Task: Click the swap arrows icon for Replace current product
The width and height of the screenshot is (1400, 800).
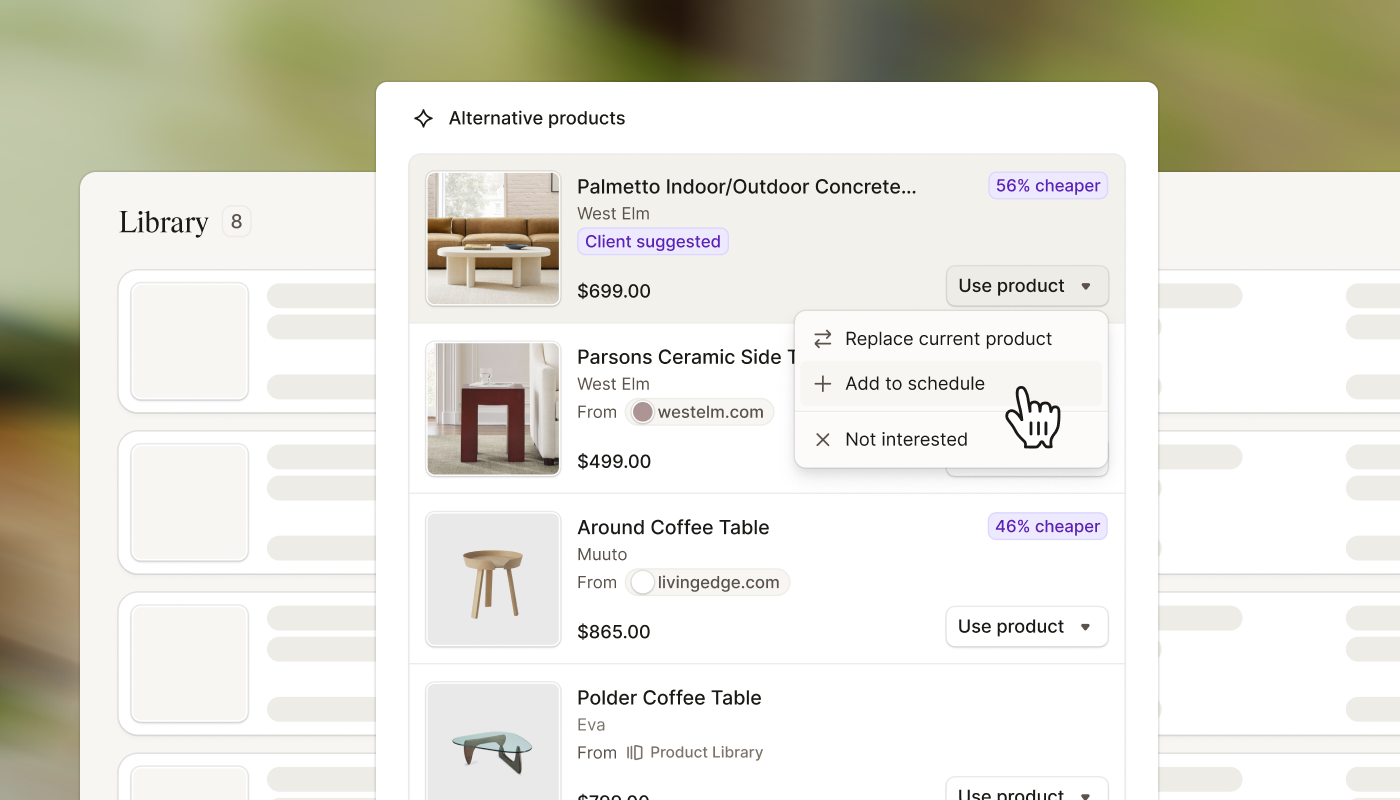Action: 823,339
